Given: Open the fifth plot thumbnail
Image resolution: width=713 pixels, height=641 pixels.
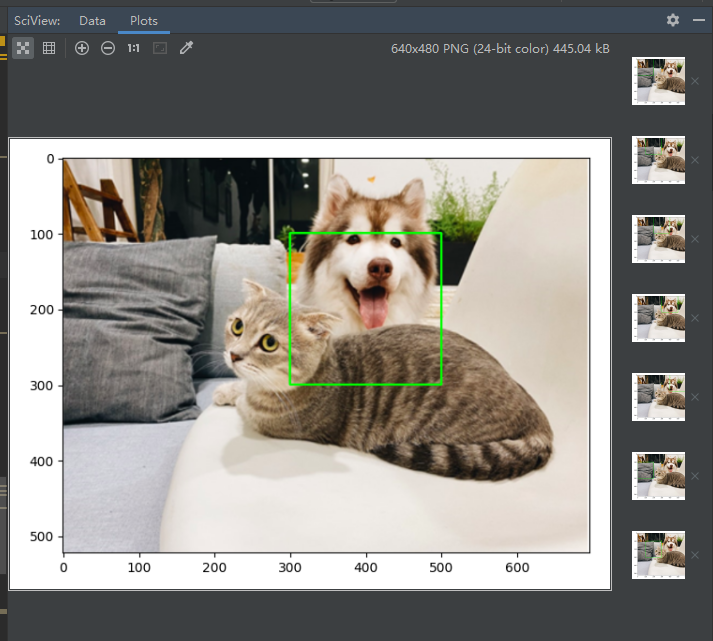Looking at the screenshot, I should pyautogui.click(x=658, y=397).
